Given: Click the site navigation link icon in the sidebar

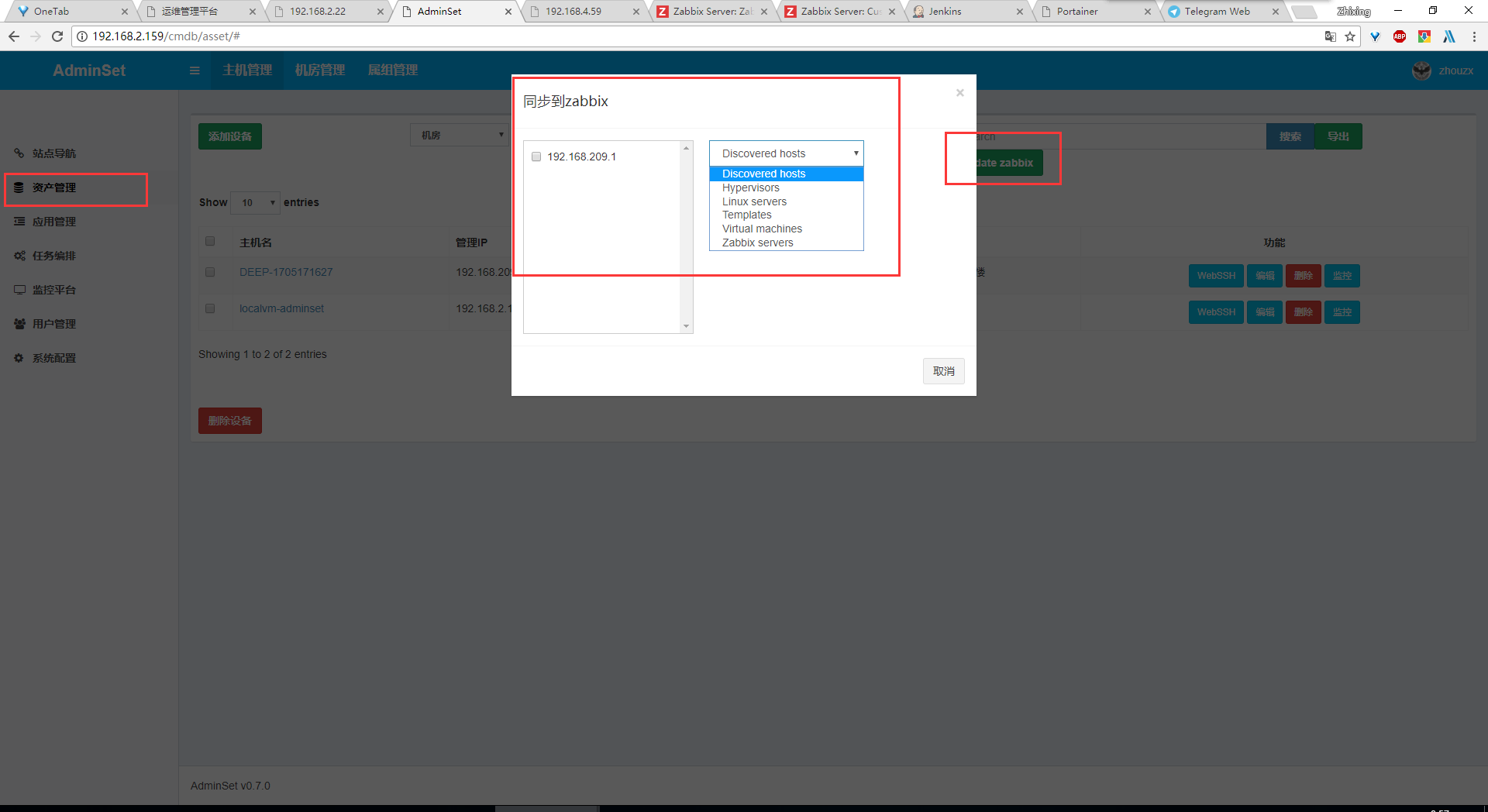Looking at the screenshot, I should click(x=19, y=153).
